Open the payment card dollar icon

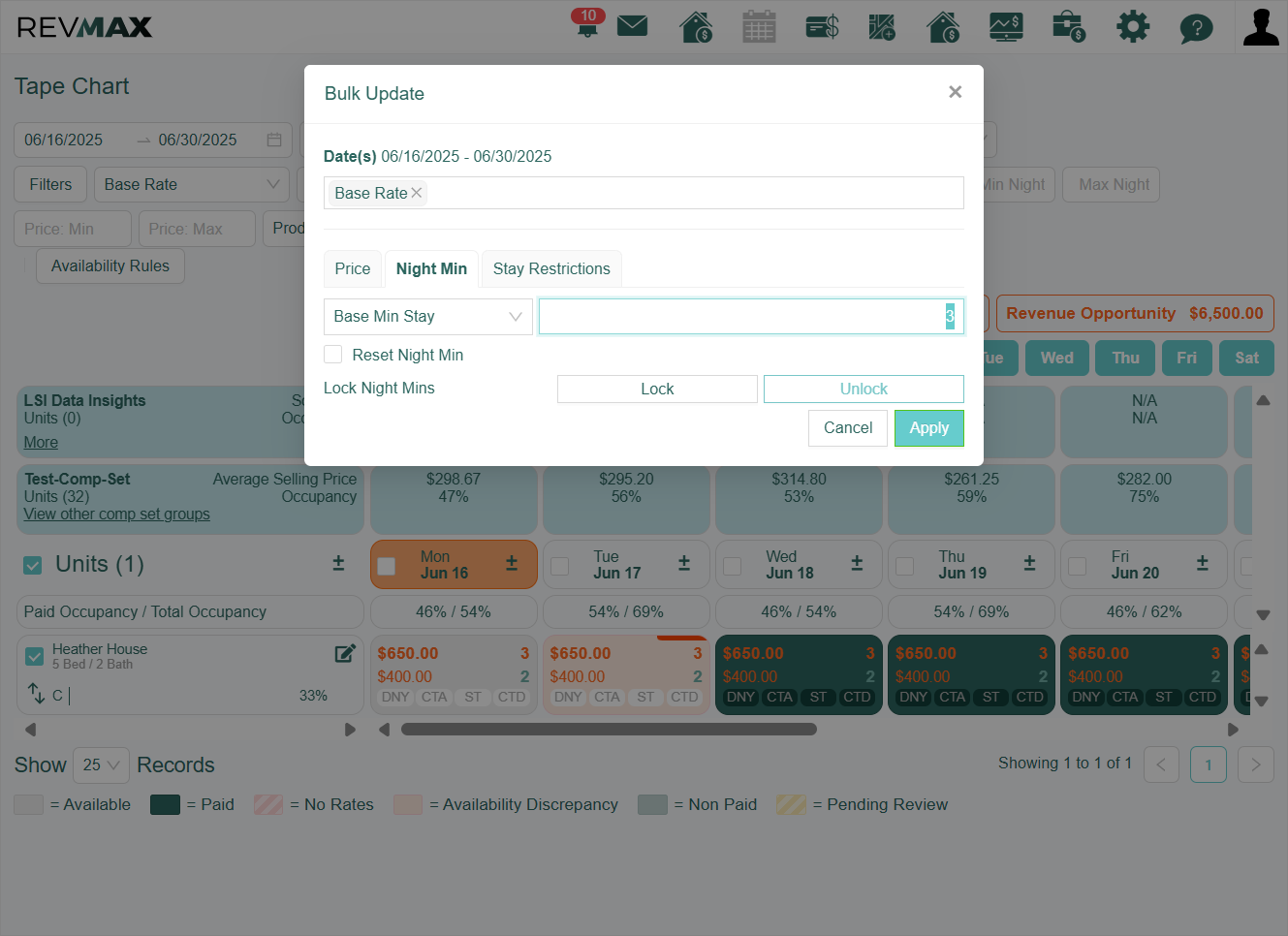pyautogui.click(x=822, y=26)
